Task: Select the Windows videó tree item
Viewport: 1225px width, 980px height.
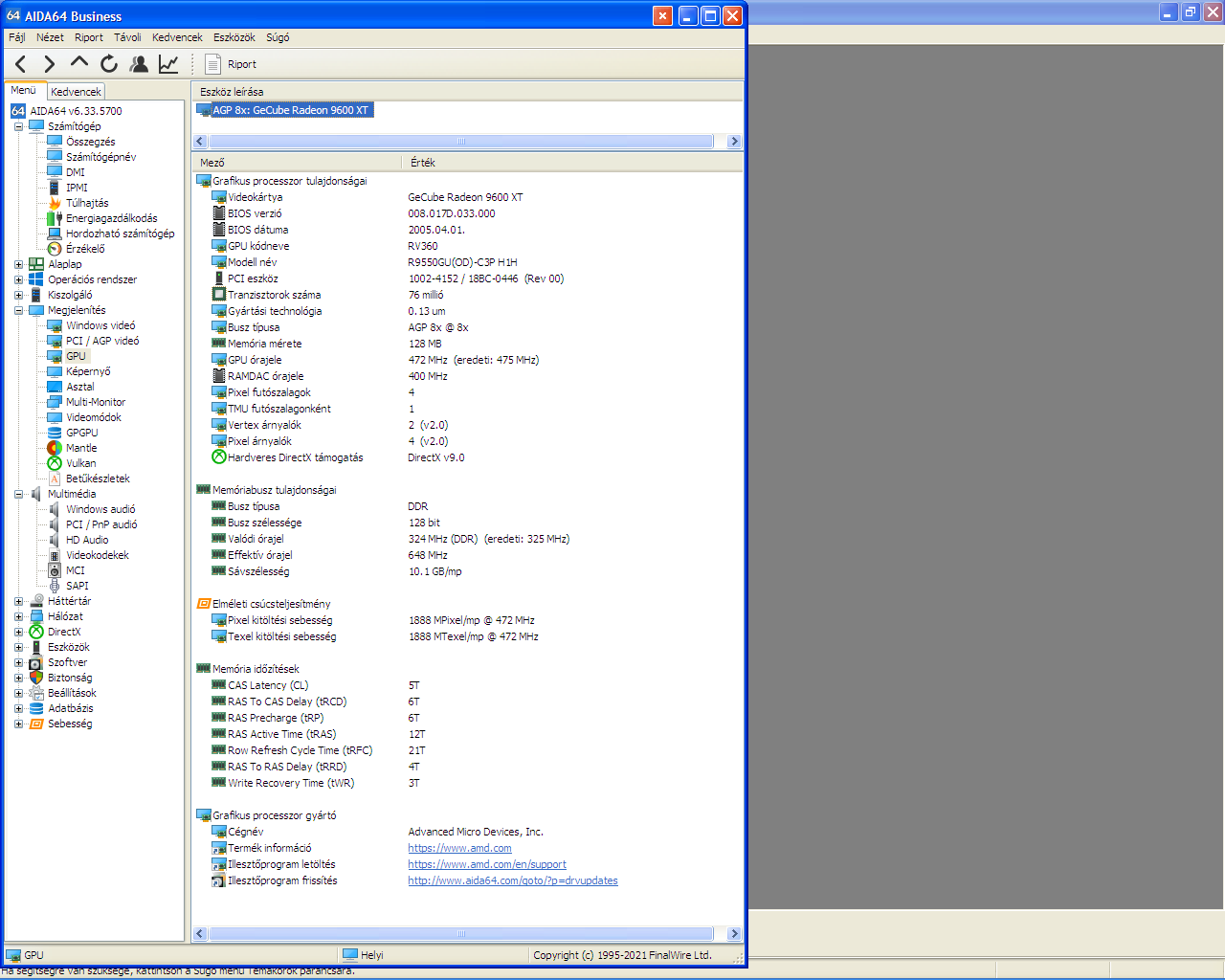Action: point(100,325)
